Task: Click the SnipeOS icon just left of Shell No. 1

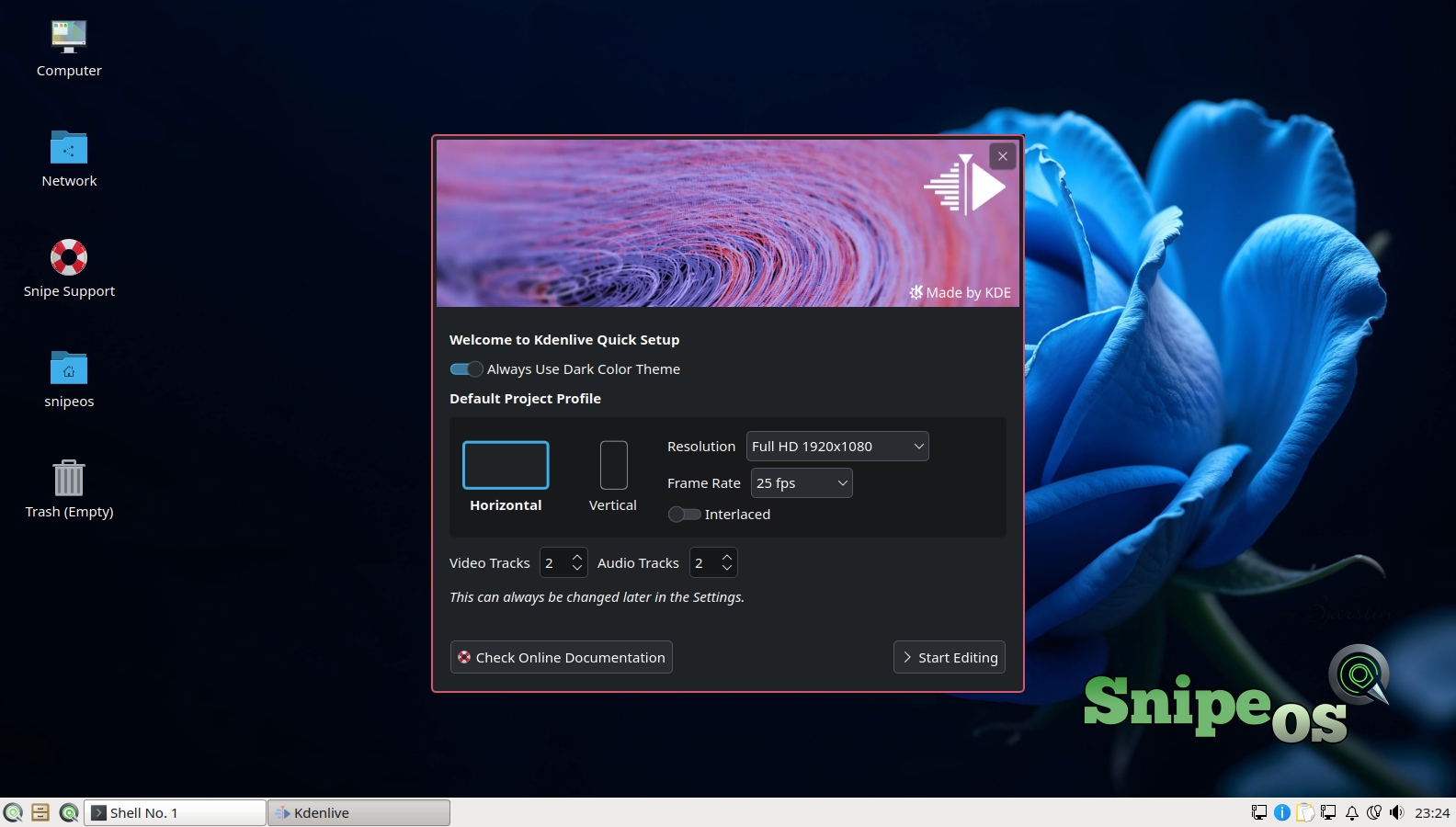Action: click(69, 812)
